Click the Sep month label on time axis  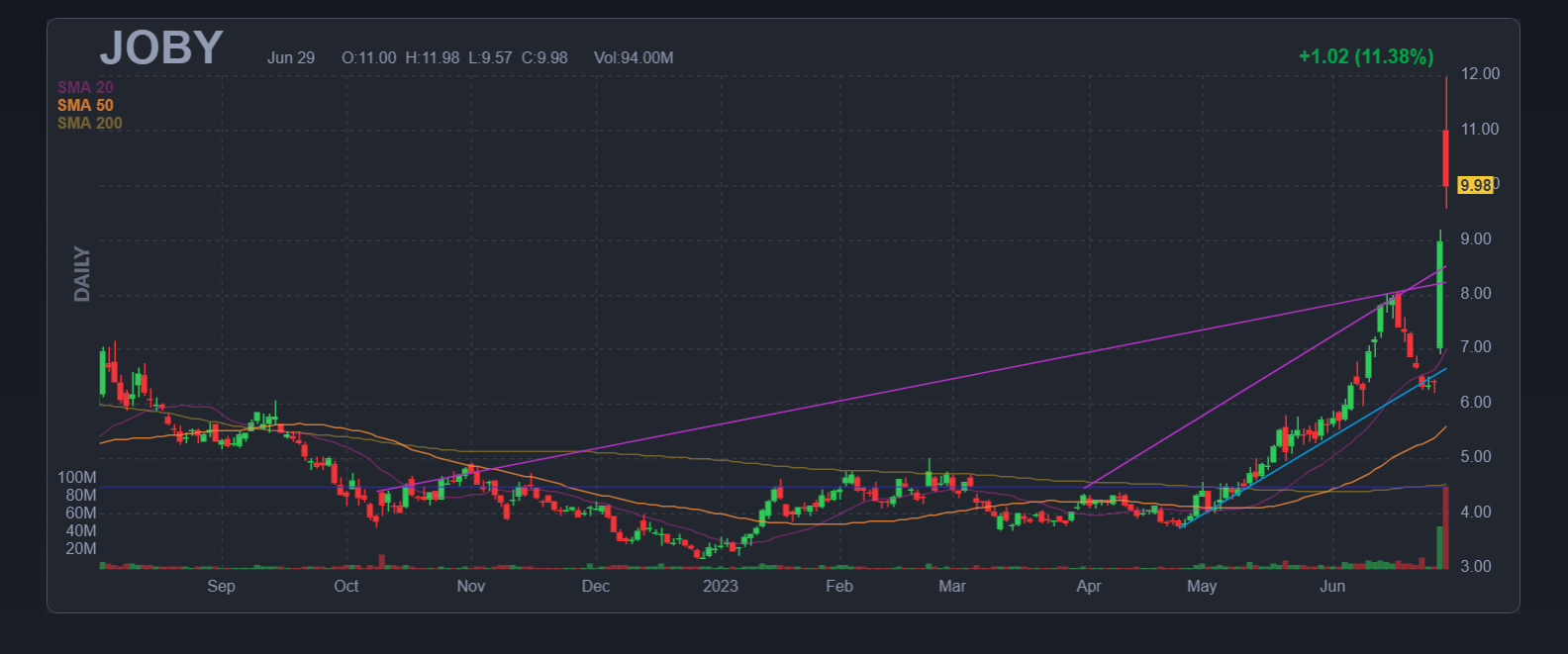pyautogui.click(x=222, y=586)
